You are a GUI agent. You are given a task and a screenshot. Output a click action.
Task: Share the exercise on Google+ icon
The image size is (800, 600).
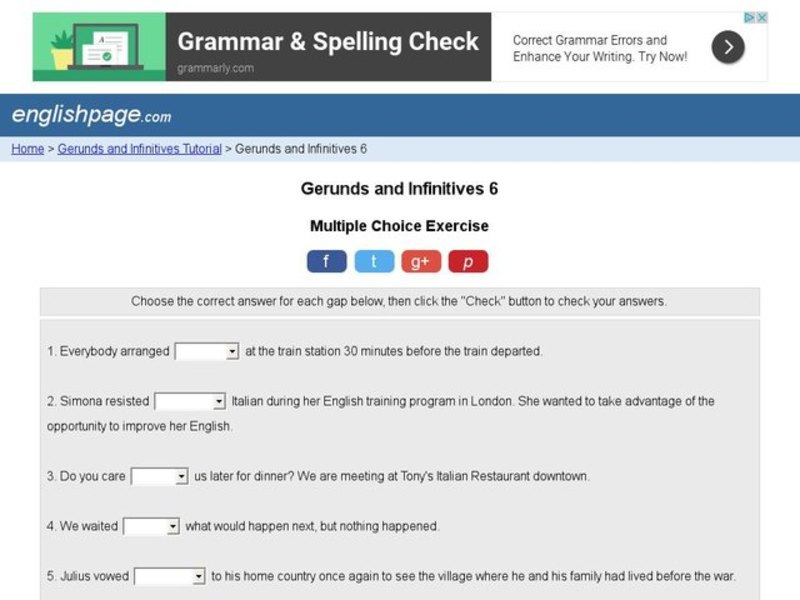tap(420, 261)
